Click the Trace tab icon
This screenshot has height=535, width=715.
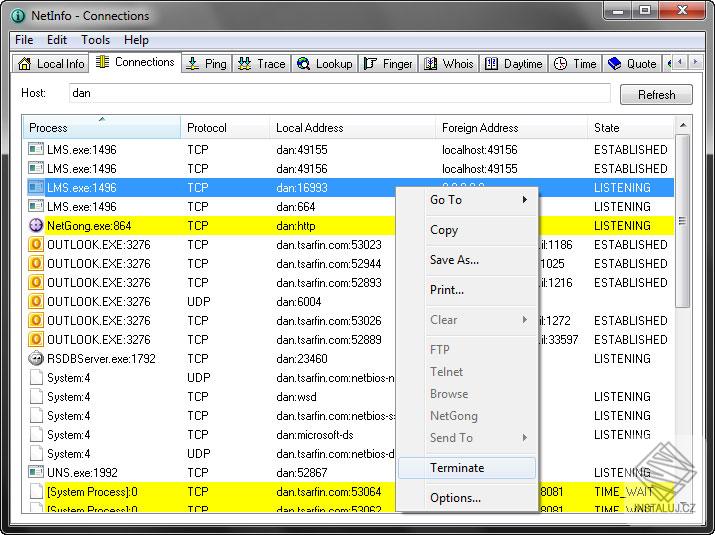point(245,64)
